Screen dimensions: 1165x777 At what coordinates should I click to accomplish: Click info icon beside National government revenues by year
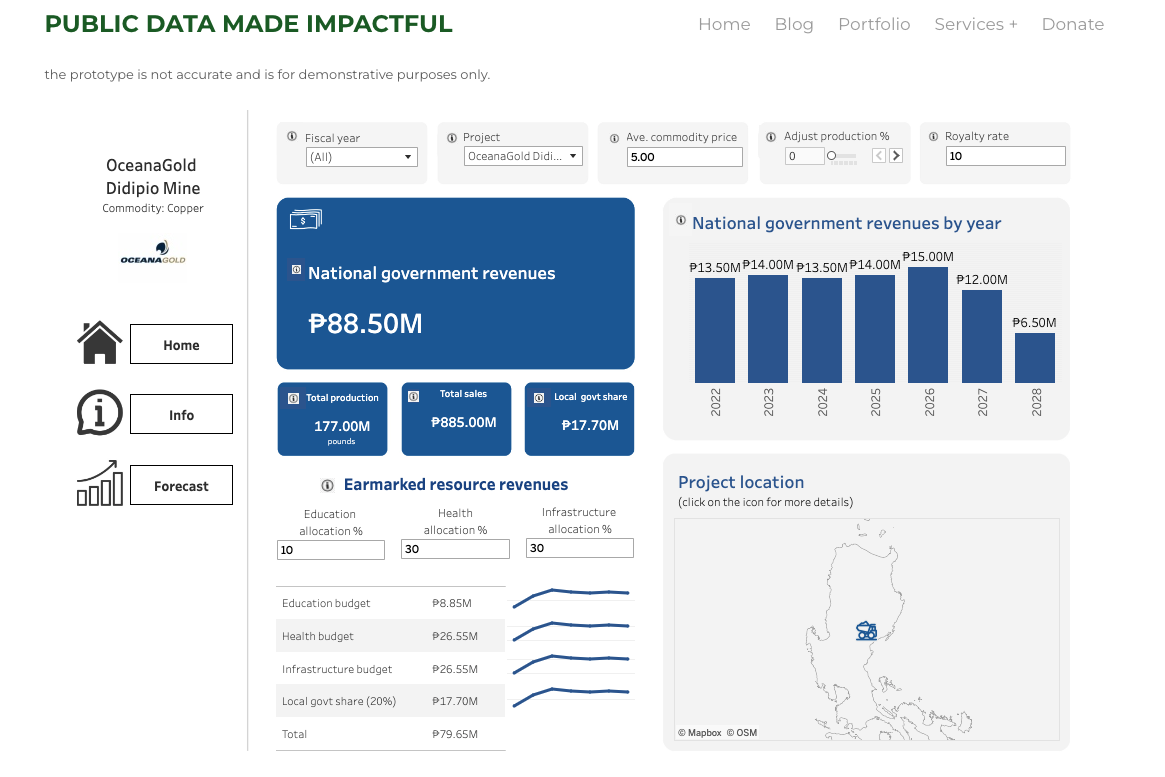[681, 221]
